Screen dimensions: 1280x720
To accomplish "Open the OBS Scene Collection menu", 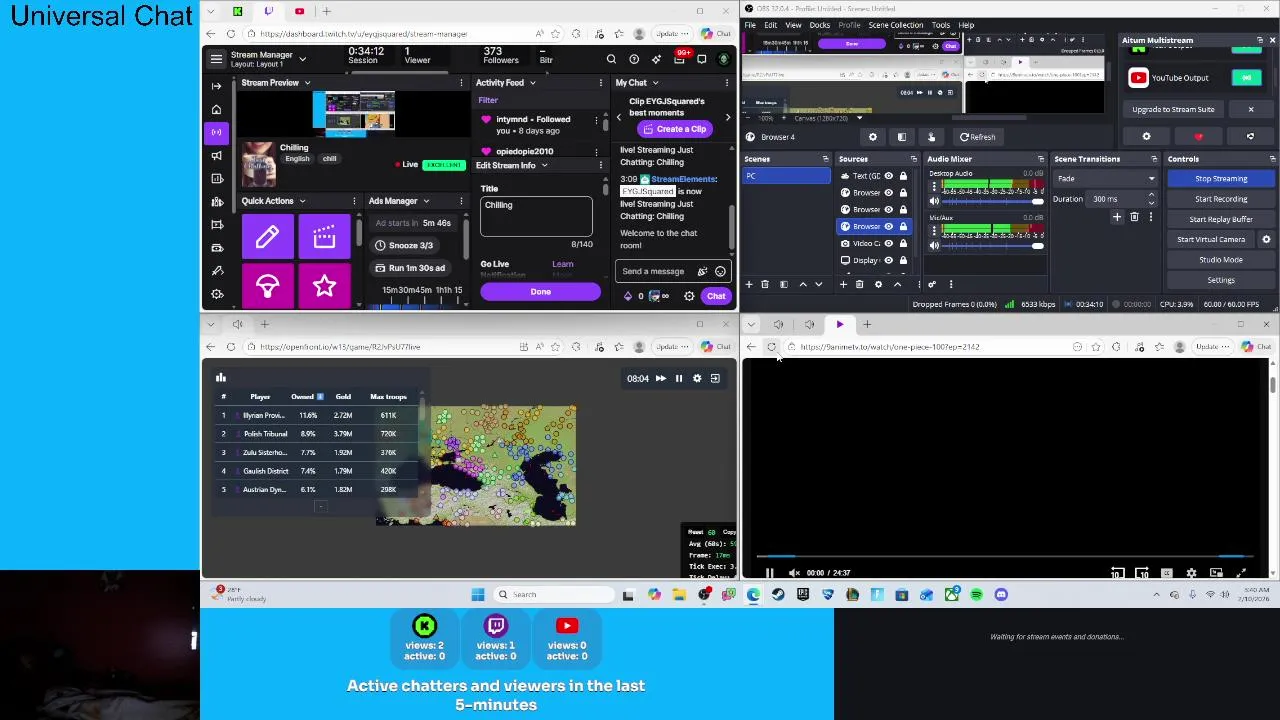I will [x=895, y=25].
